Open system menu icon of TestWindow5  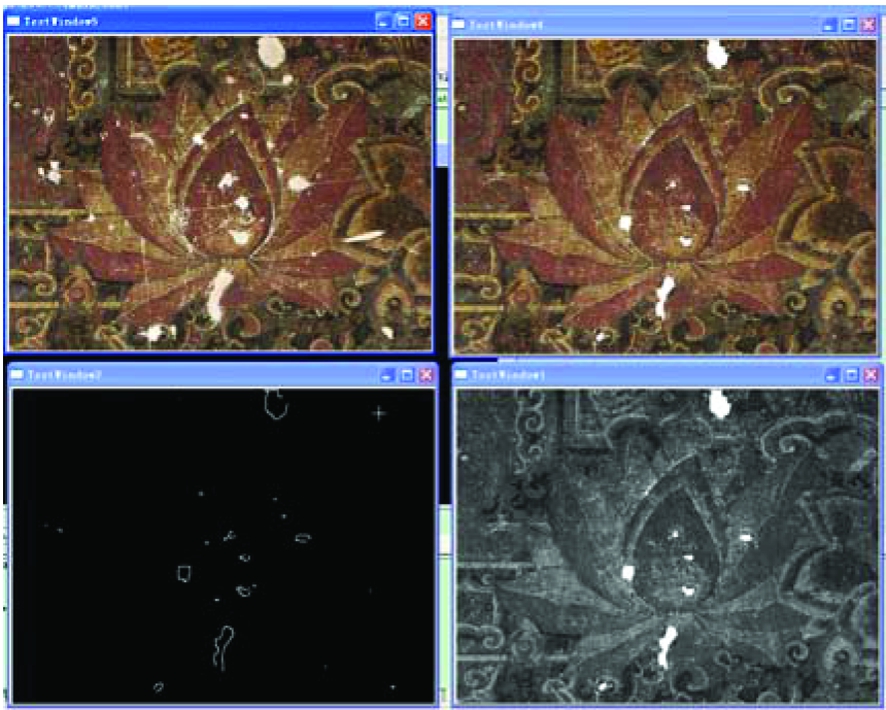pos(15,21)
